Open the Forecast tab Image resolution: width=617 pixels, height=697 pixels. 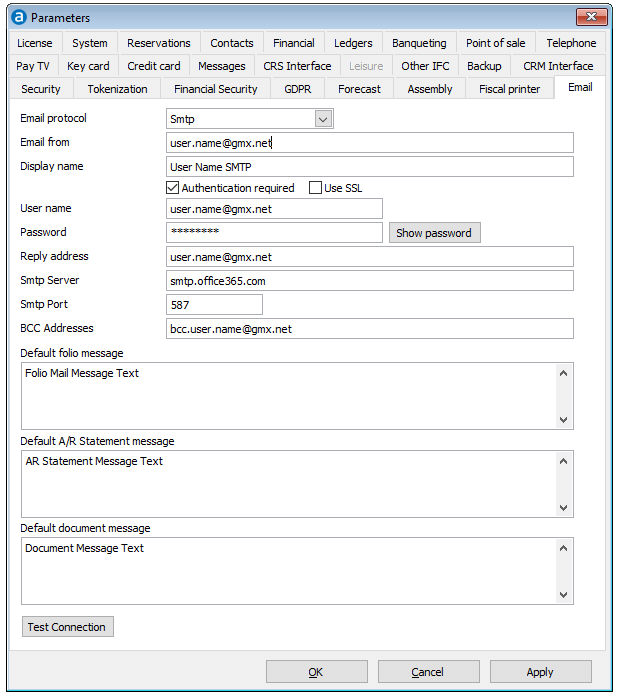359,89
